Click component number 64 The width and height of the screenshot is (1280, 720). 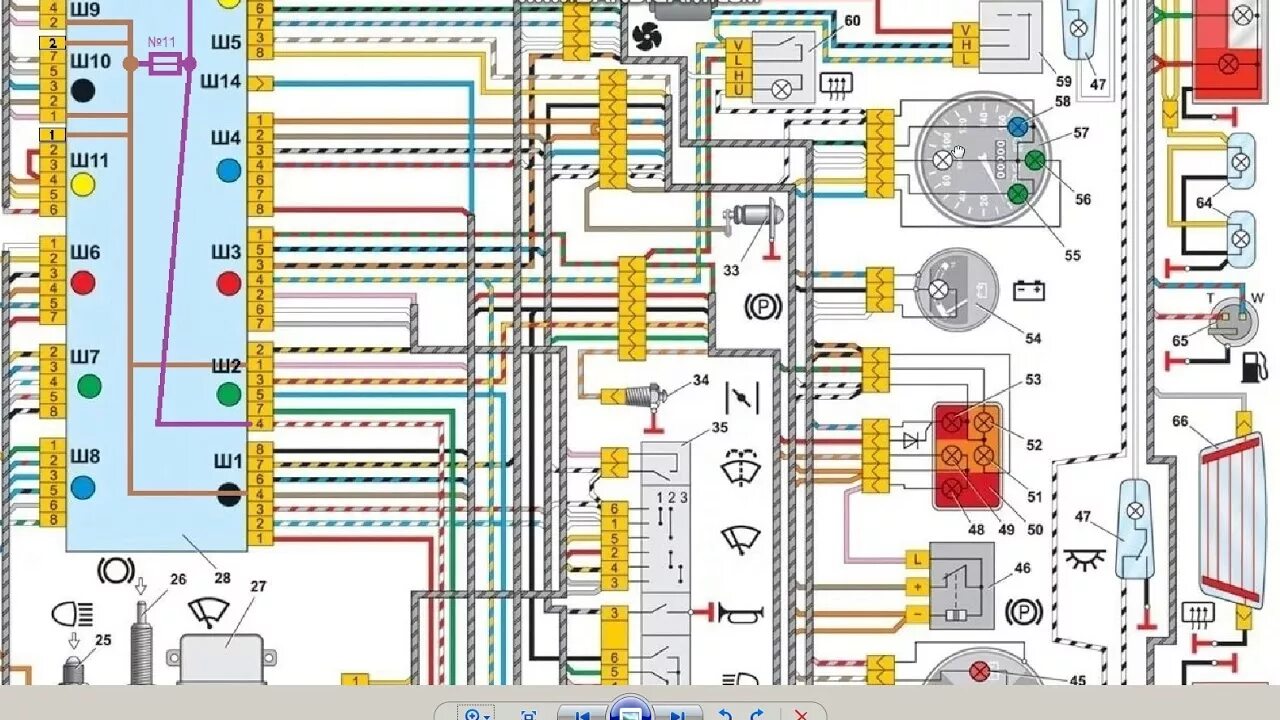[1204, 203]
